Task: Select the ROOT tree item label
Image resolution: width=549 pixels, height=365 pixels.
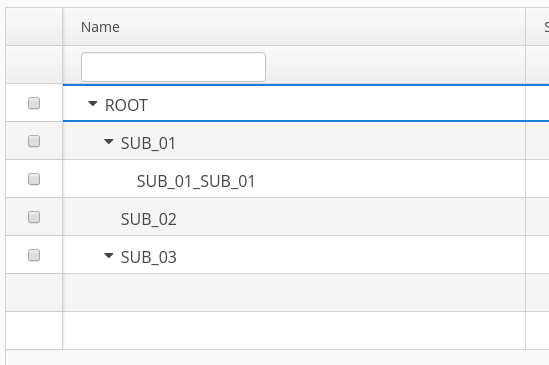Action: (x=126, y=105)
